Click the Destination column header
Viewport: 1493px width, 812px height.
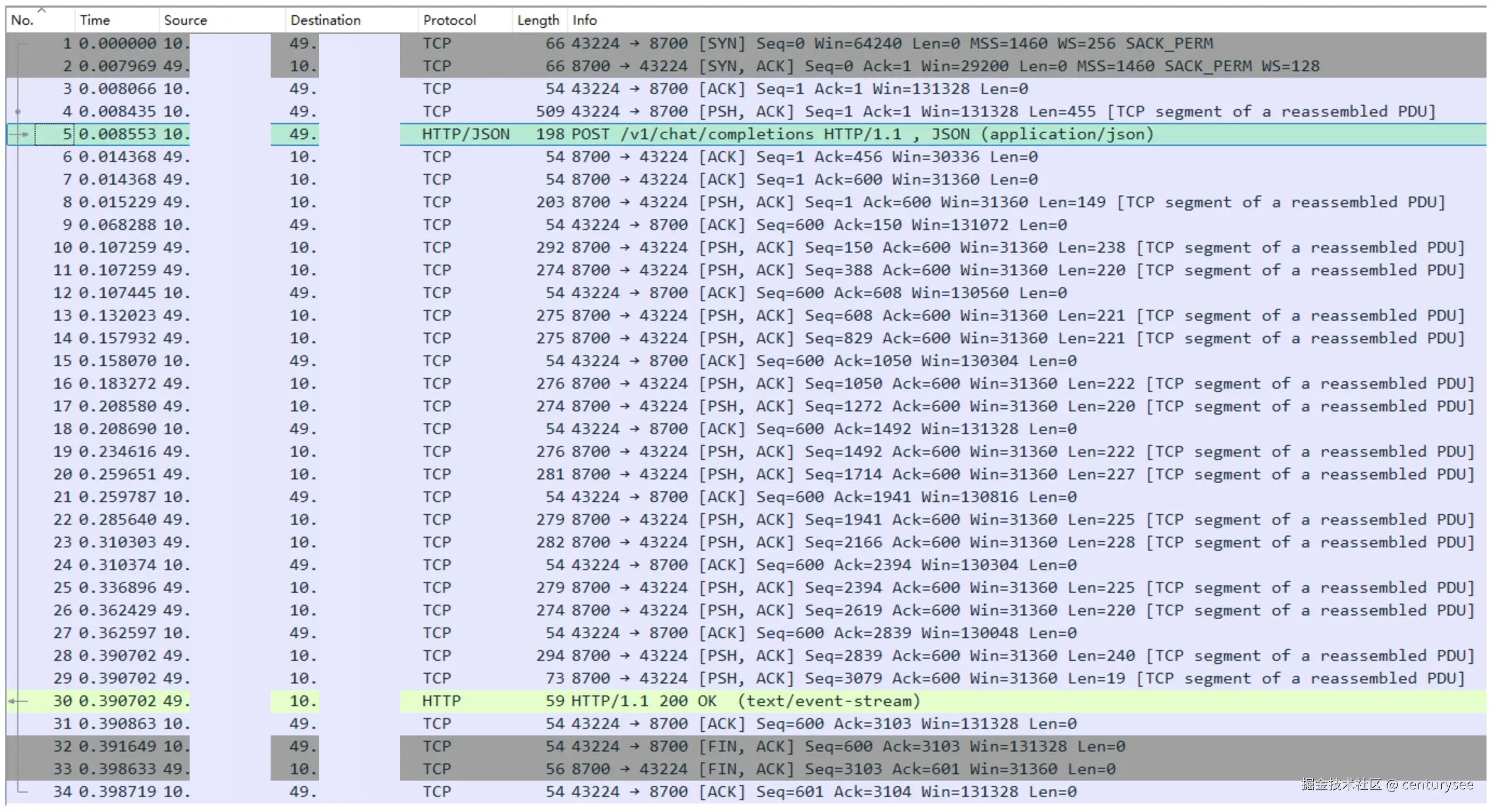pyautogui.click(x=325, y=21)
